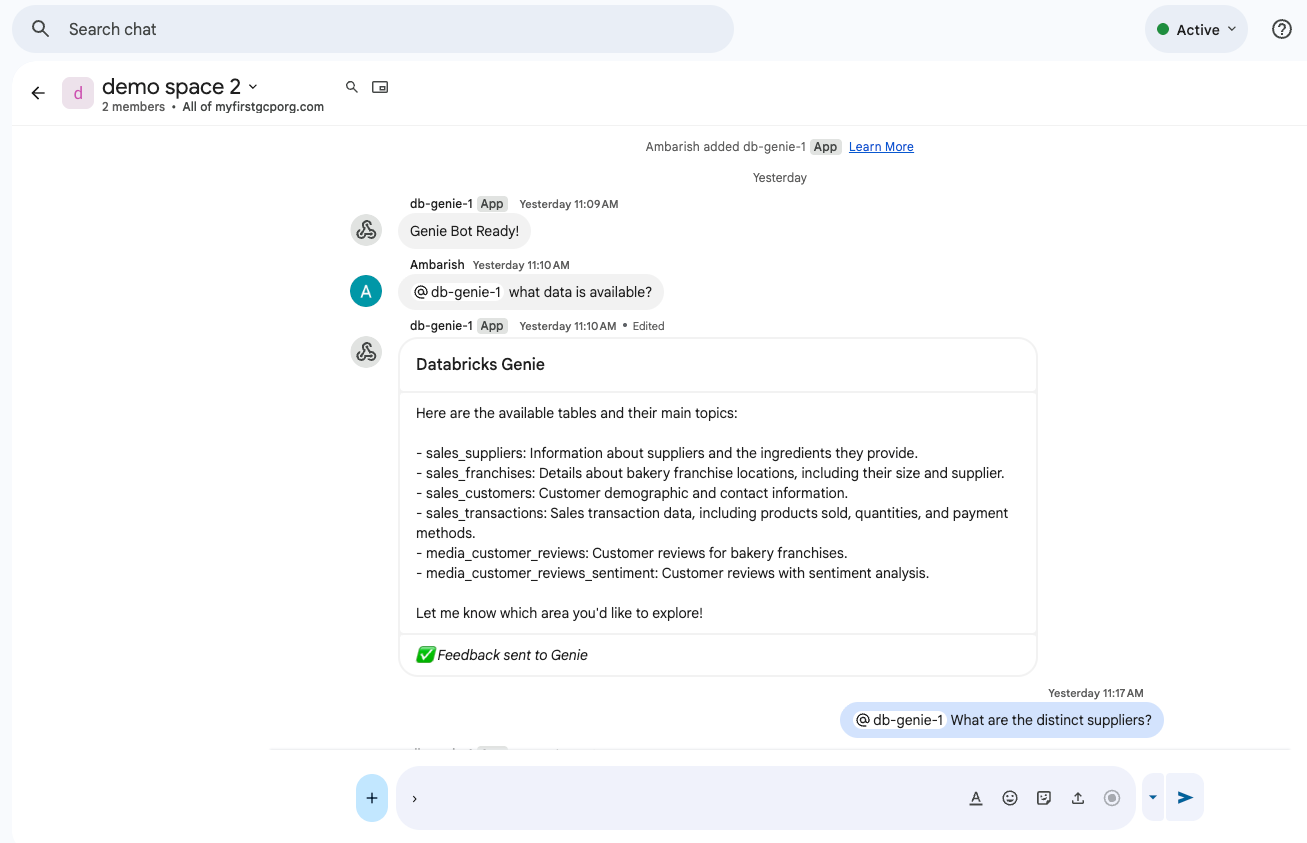This screenshot has height=843, width=1307.
Task: Open the emoji picker
Action: pyautogui.click(x=1010, y=798)
